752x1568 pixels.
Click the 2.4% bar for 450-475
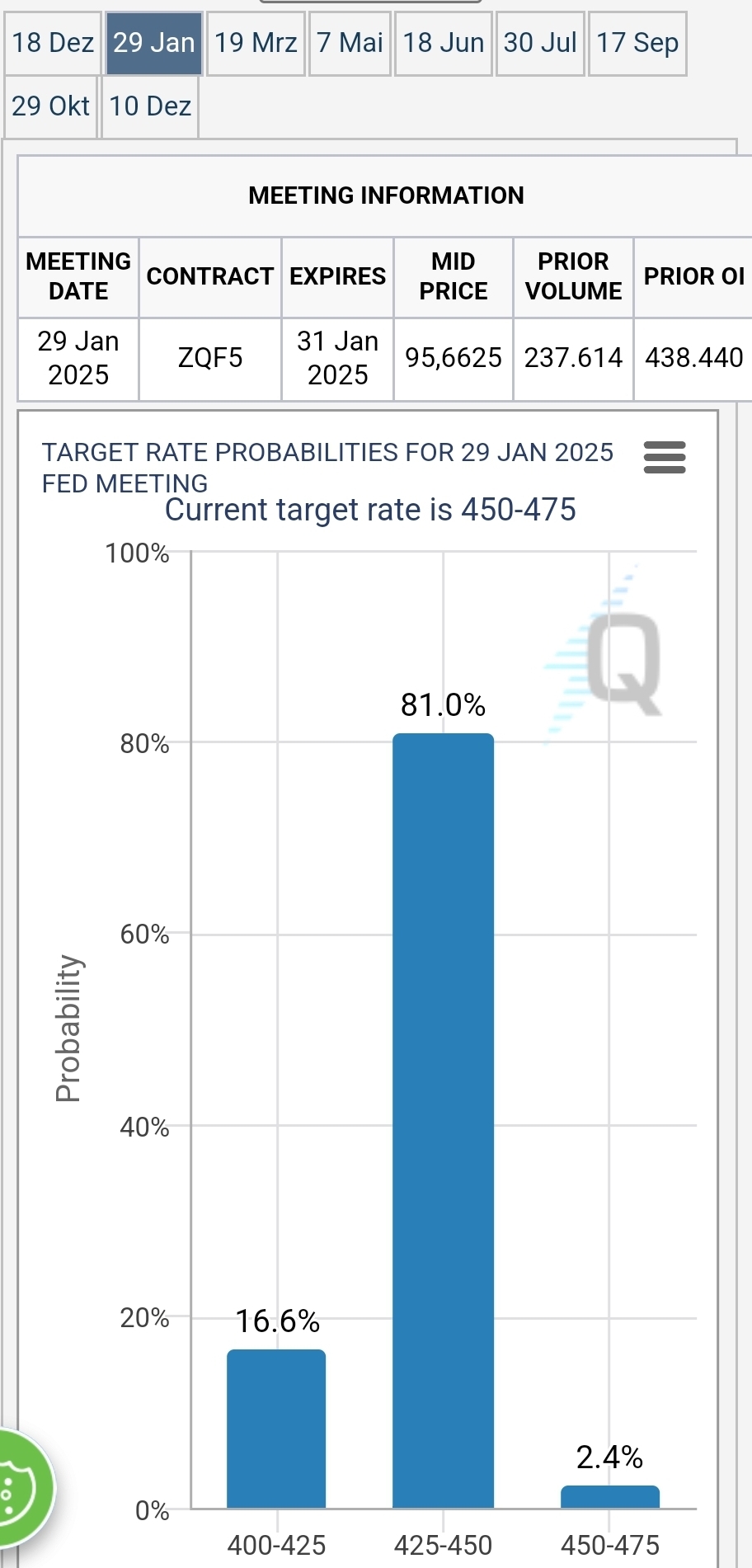point(610,1496)
